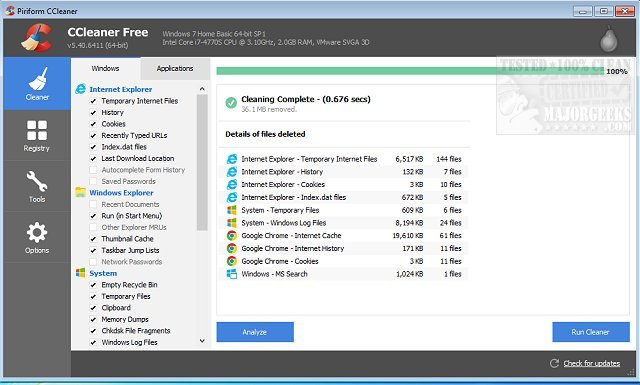Click the Piriform pear logo icon
Image resolution: width=640 pixels, height=385 pixels.
(608, 39)
